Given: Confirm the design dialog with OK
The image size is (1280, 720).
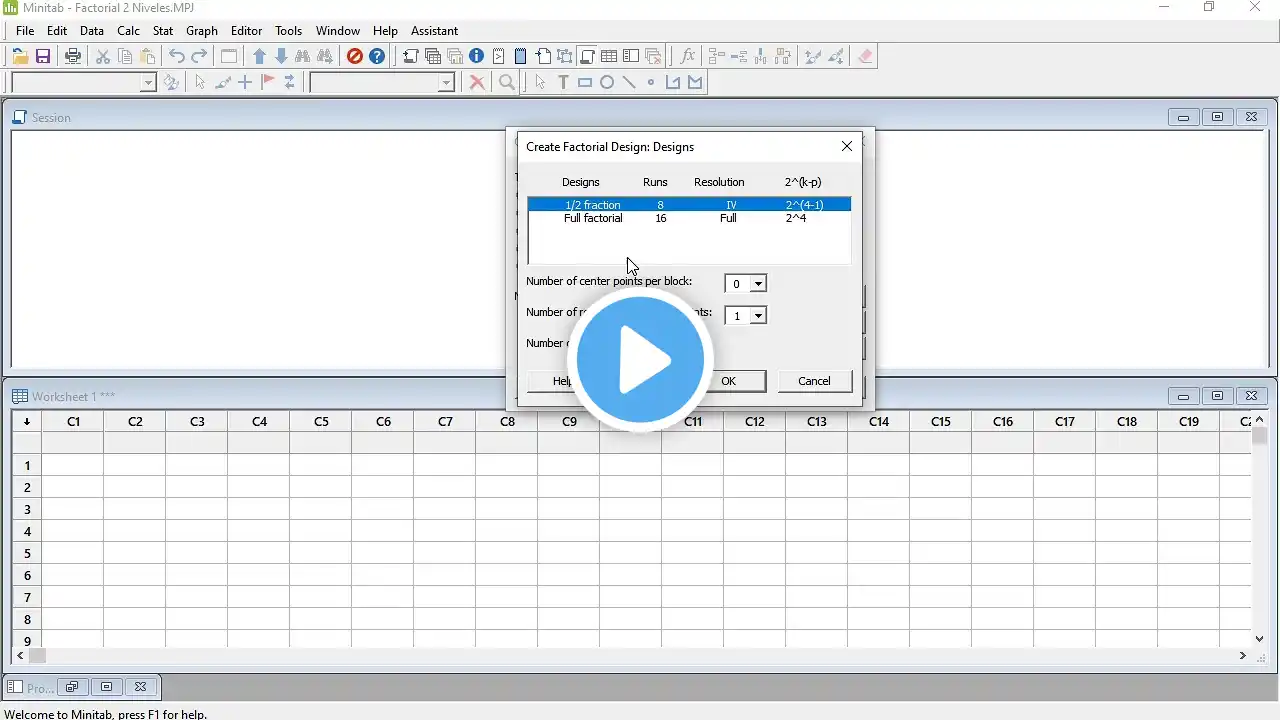Looking at the screenshot, I should click(728, 381).
